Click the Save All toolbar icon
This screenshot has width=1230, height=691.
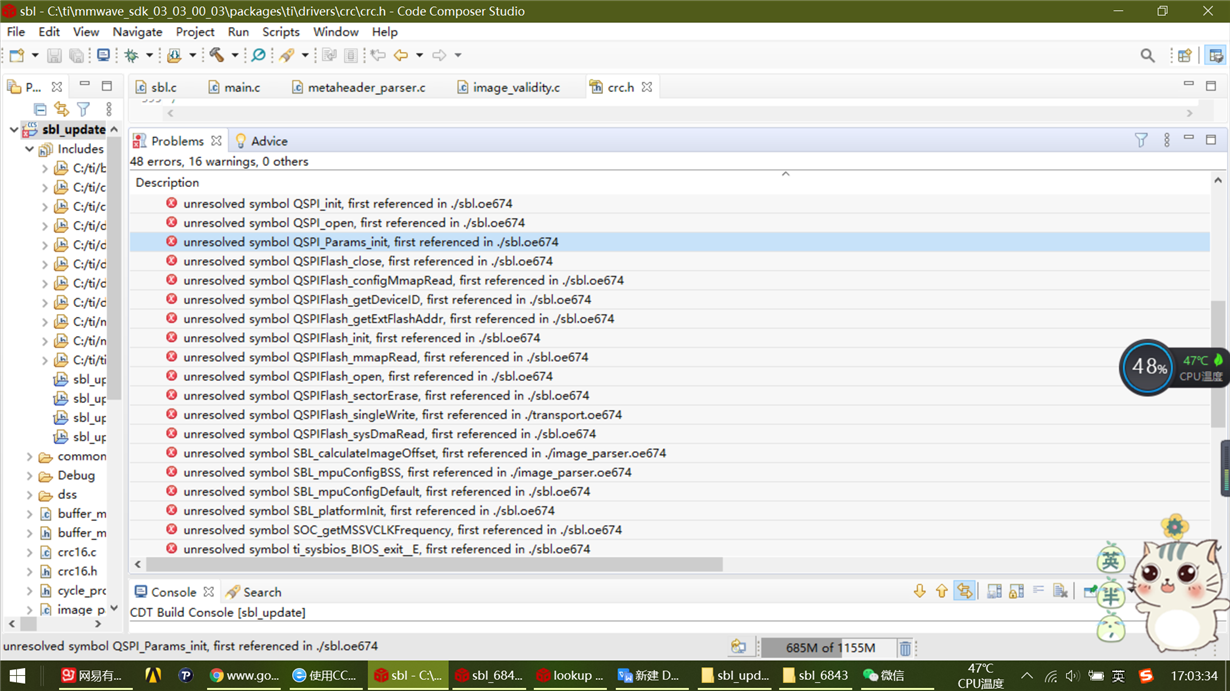click(76, 55)
